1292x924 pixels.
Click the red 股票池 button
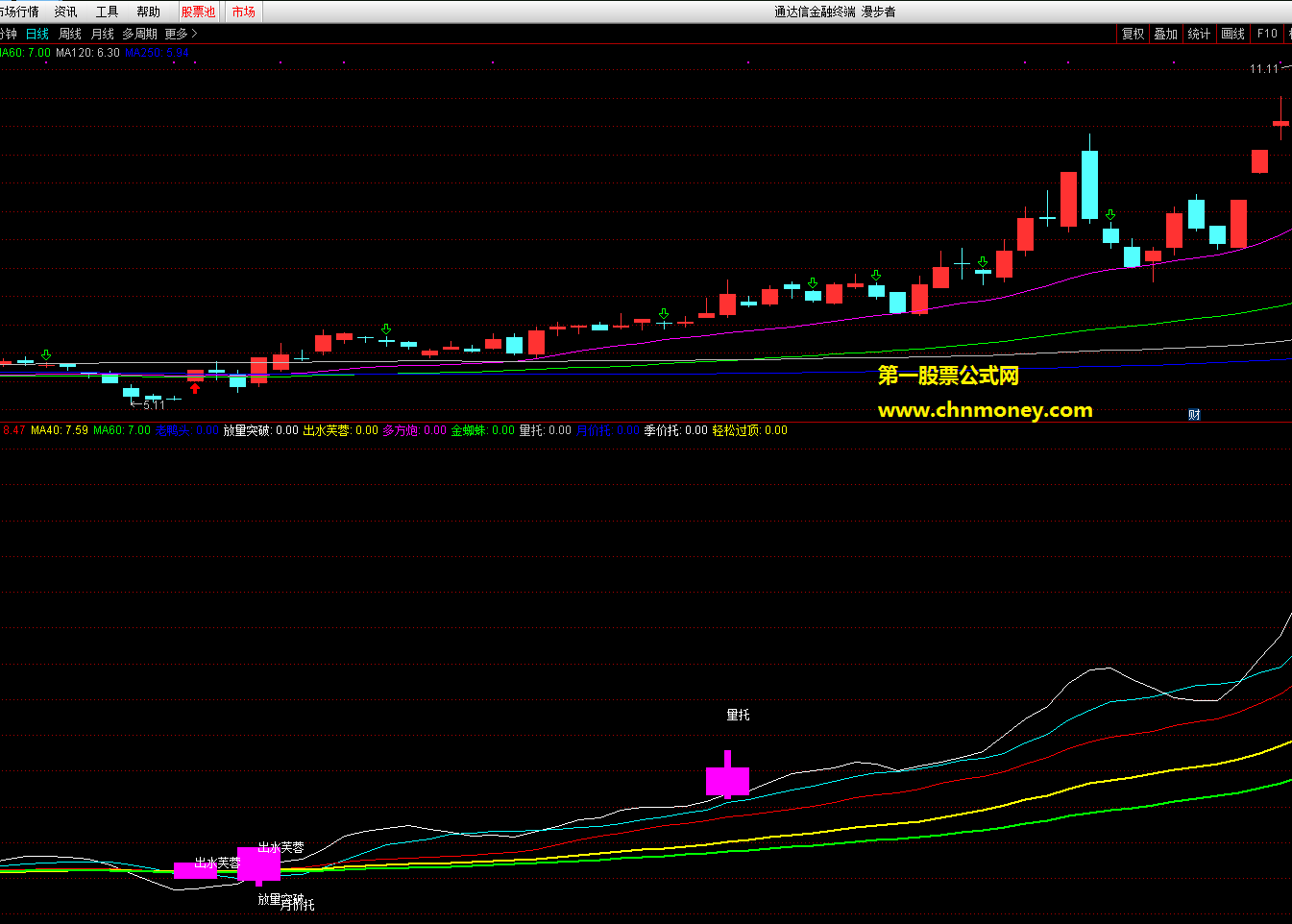(198, 12)
